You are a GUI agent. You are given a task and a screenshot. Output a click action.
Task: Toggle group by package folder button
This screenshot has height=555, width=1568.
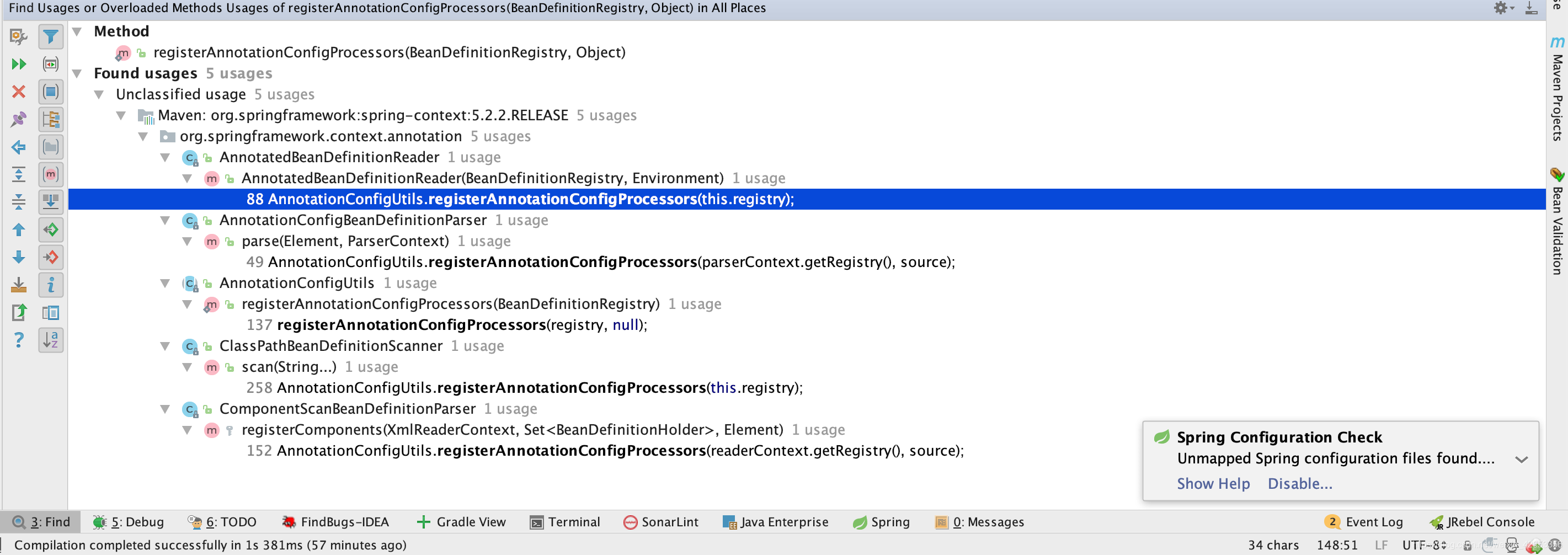coord(51,147)
